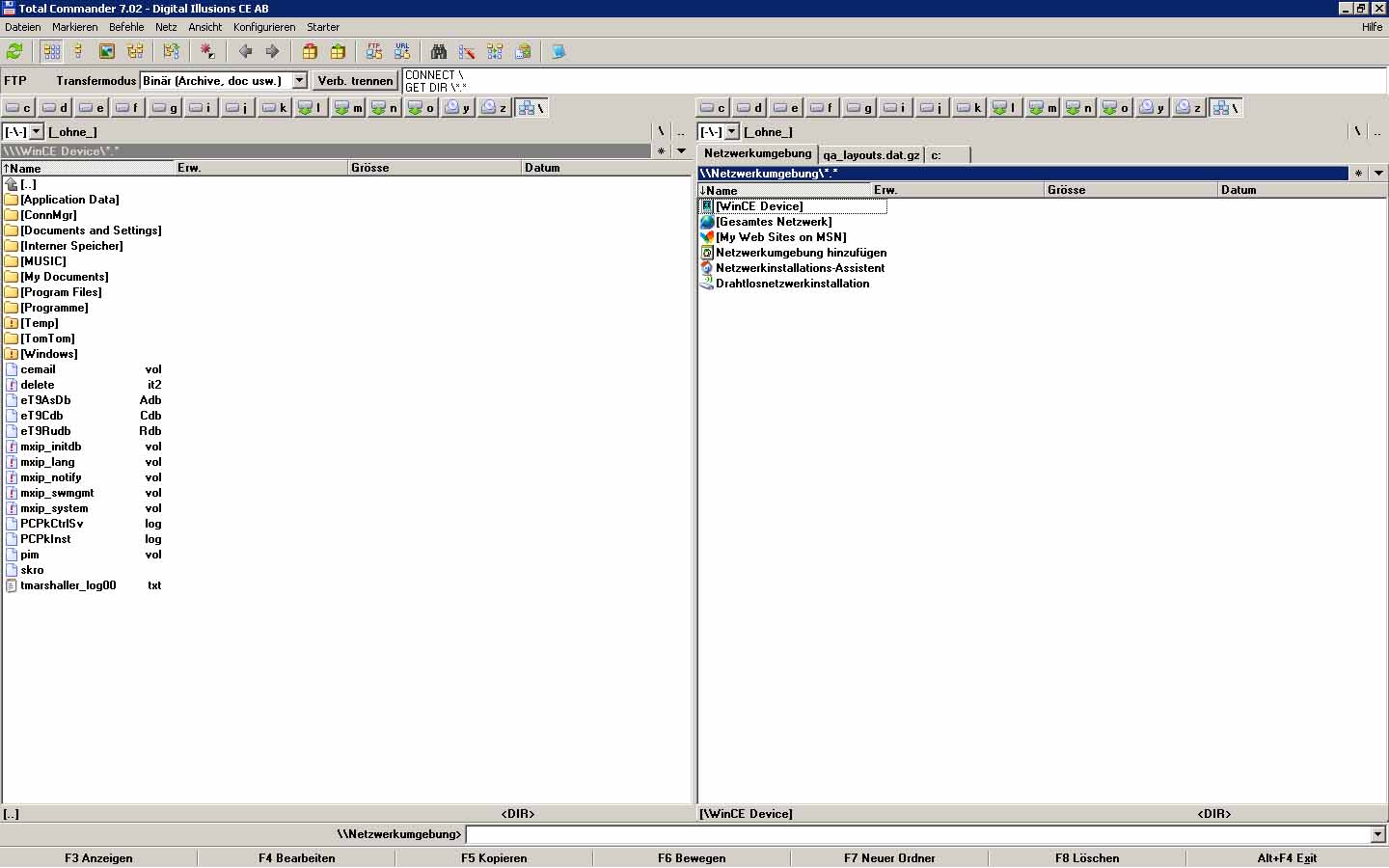This screenshot has height=868, width=1389.
Task: Switch to brief names-only view icon
Action: click(x=52, y=51)
